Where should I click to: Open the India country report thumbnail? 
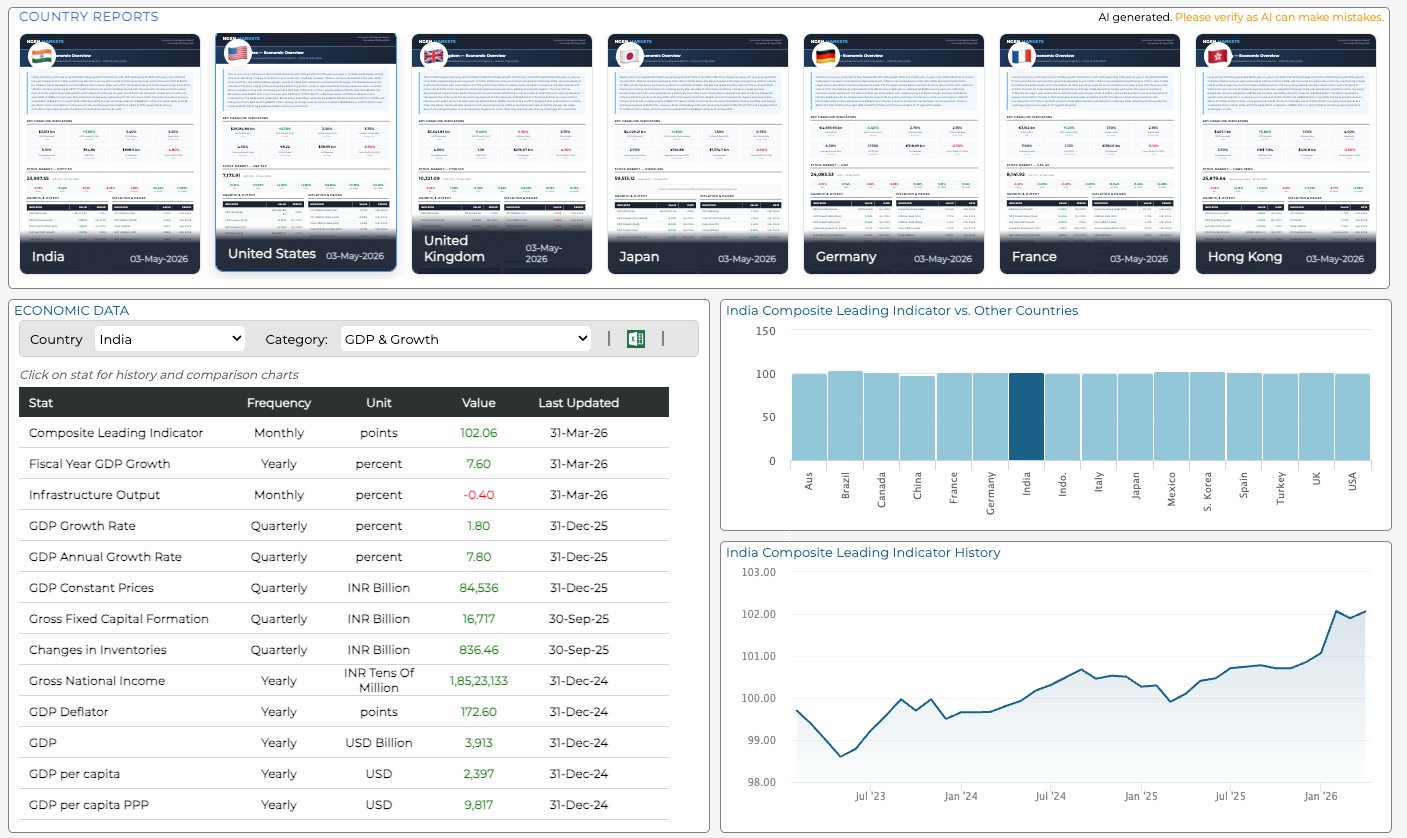pyautogui.click(x=110, y=153)
